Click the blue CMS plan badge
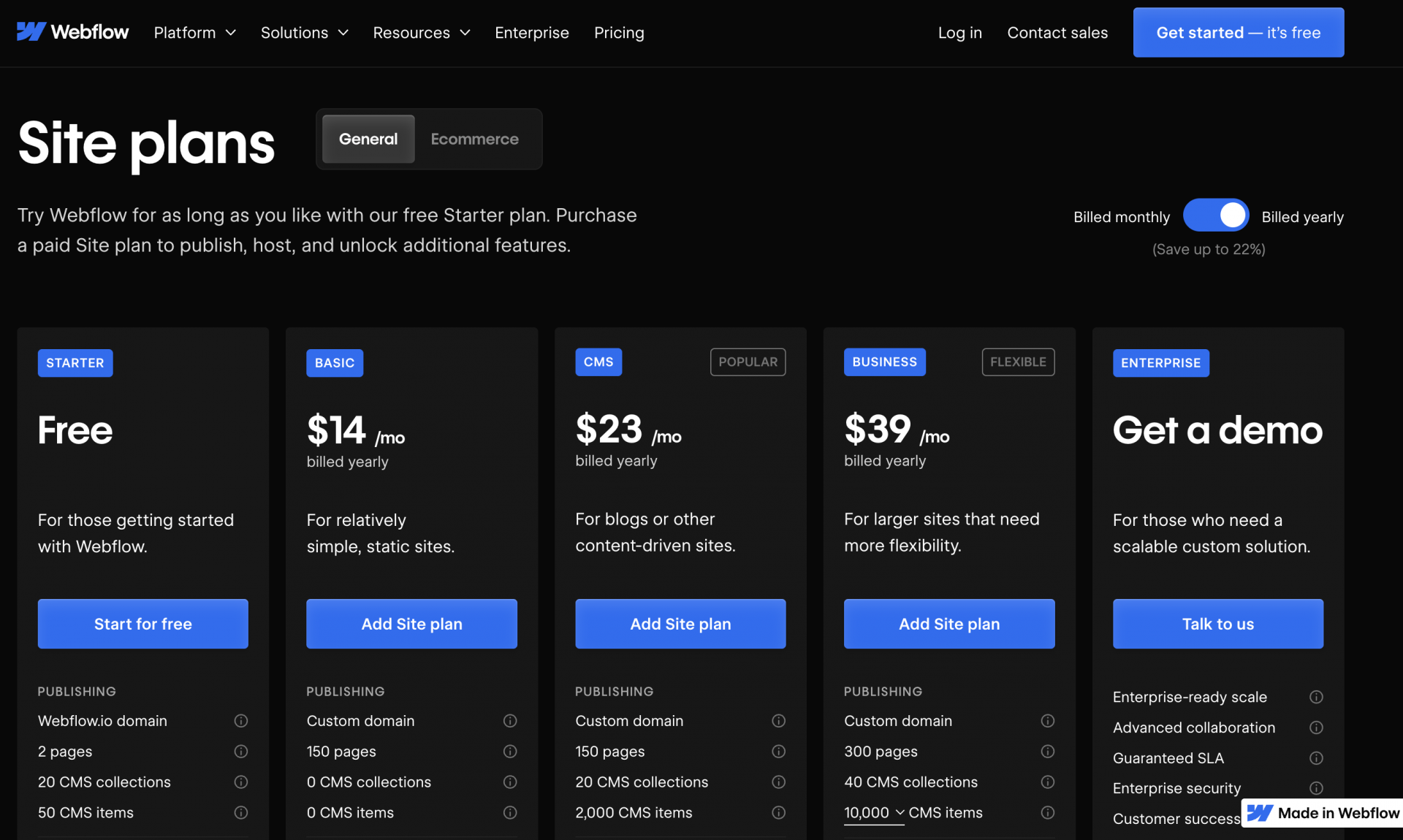Image resolution: width=1403 pixels, height=840 pixels. [x=598, y=362]
